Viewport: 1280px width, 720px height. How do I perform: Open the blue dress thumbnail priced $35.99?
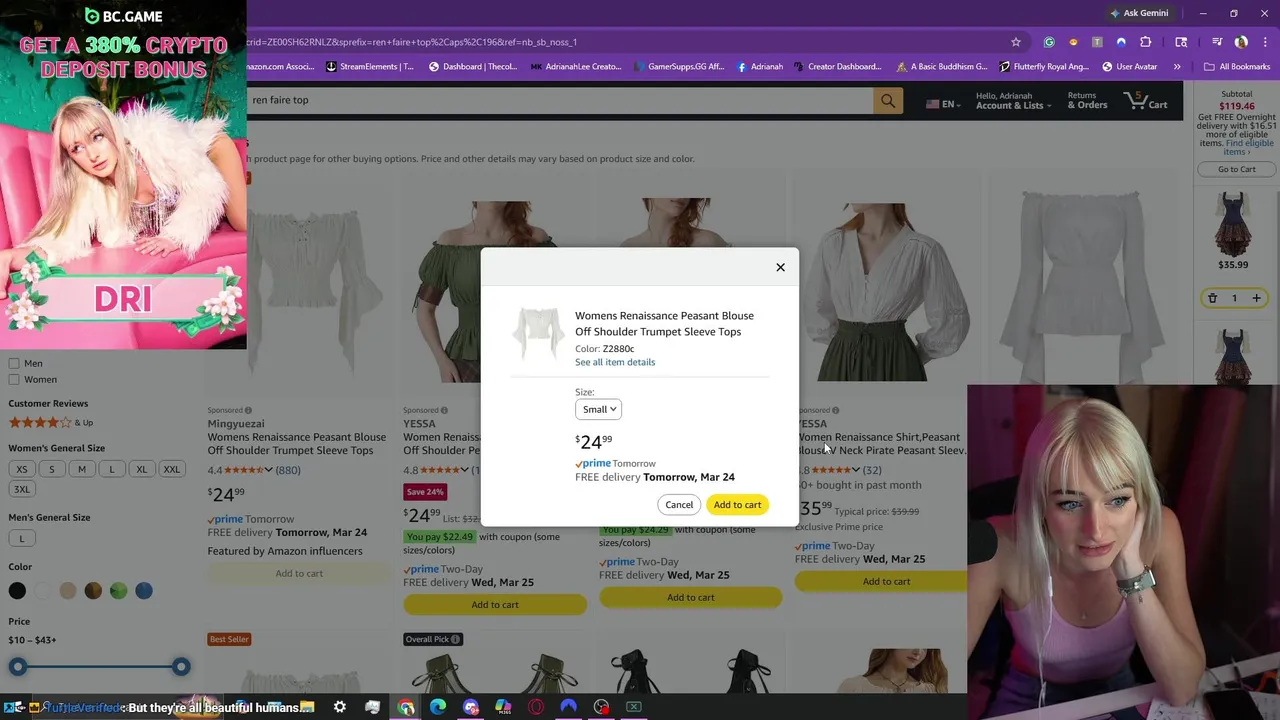coord(1233,224)
